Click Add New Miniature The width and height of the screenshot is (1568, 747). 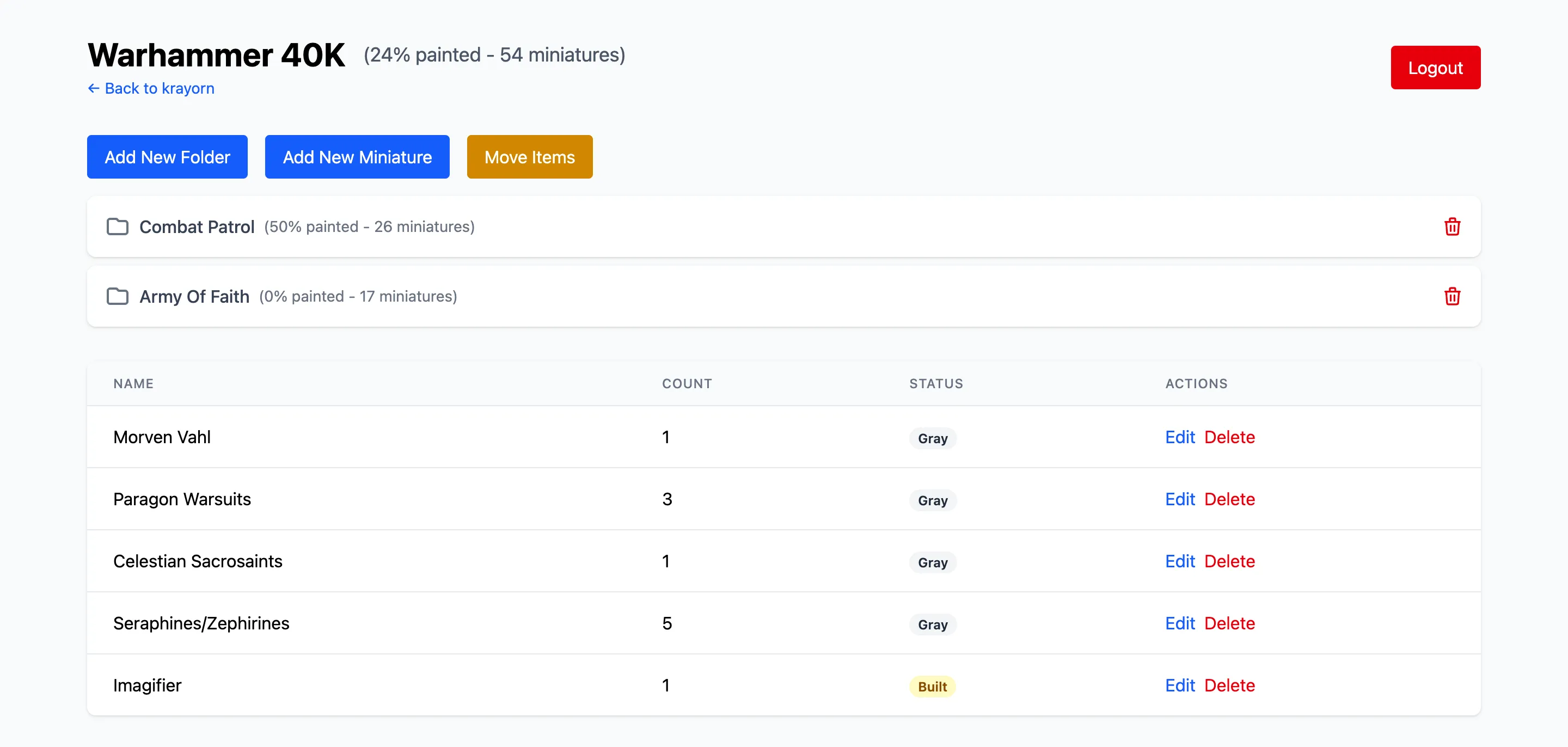(357, 157)
